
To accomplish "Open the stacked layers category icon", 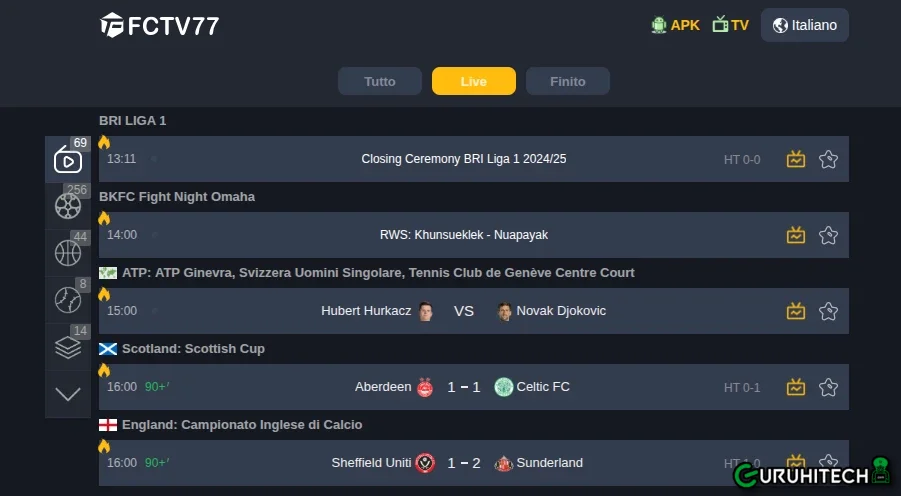I will click(68, 347).
